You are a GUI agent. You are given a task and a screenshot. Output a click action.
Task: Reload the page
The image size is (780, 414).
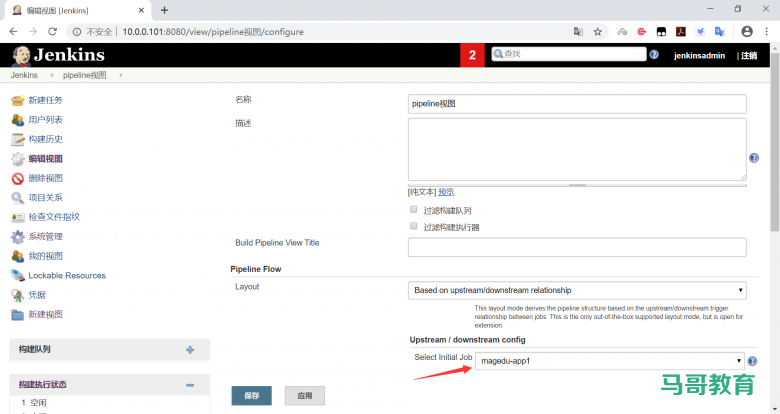tap(52, 31)
